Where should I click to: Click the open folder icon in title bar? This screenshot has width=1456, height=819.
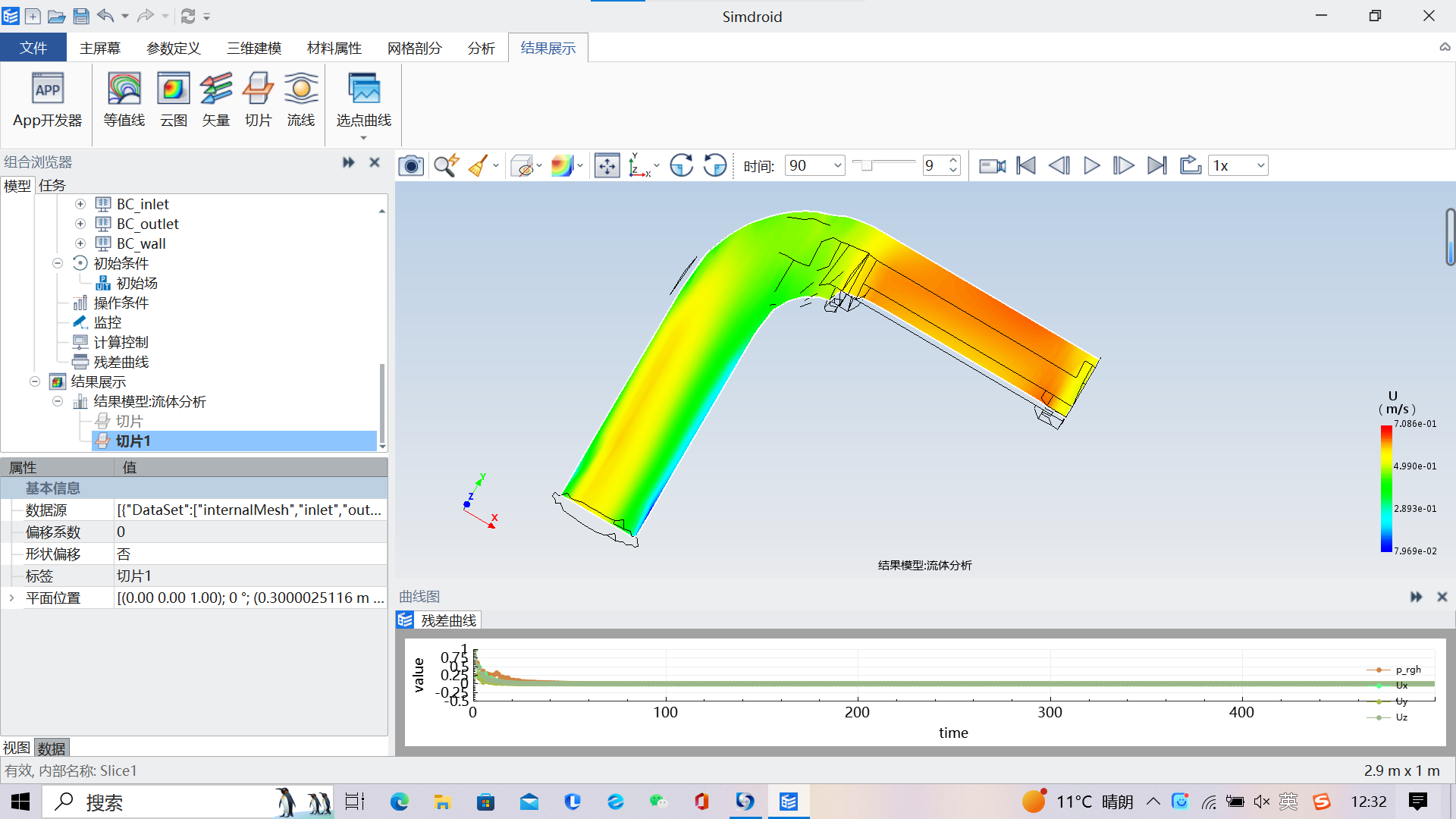(x=57, y=16)
